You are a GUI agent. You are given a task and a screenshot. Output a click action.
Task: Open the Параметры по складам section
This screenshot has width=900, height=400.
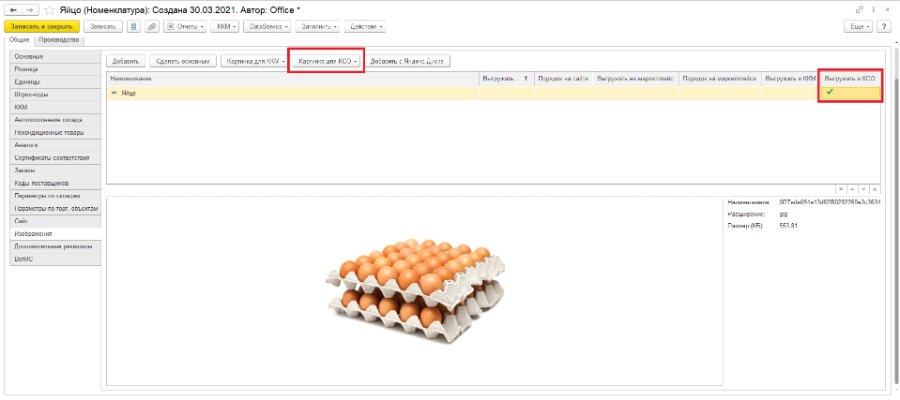pos(56,196)
